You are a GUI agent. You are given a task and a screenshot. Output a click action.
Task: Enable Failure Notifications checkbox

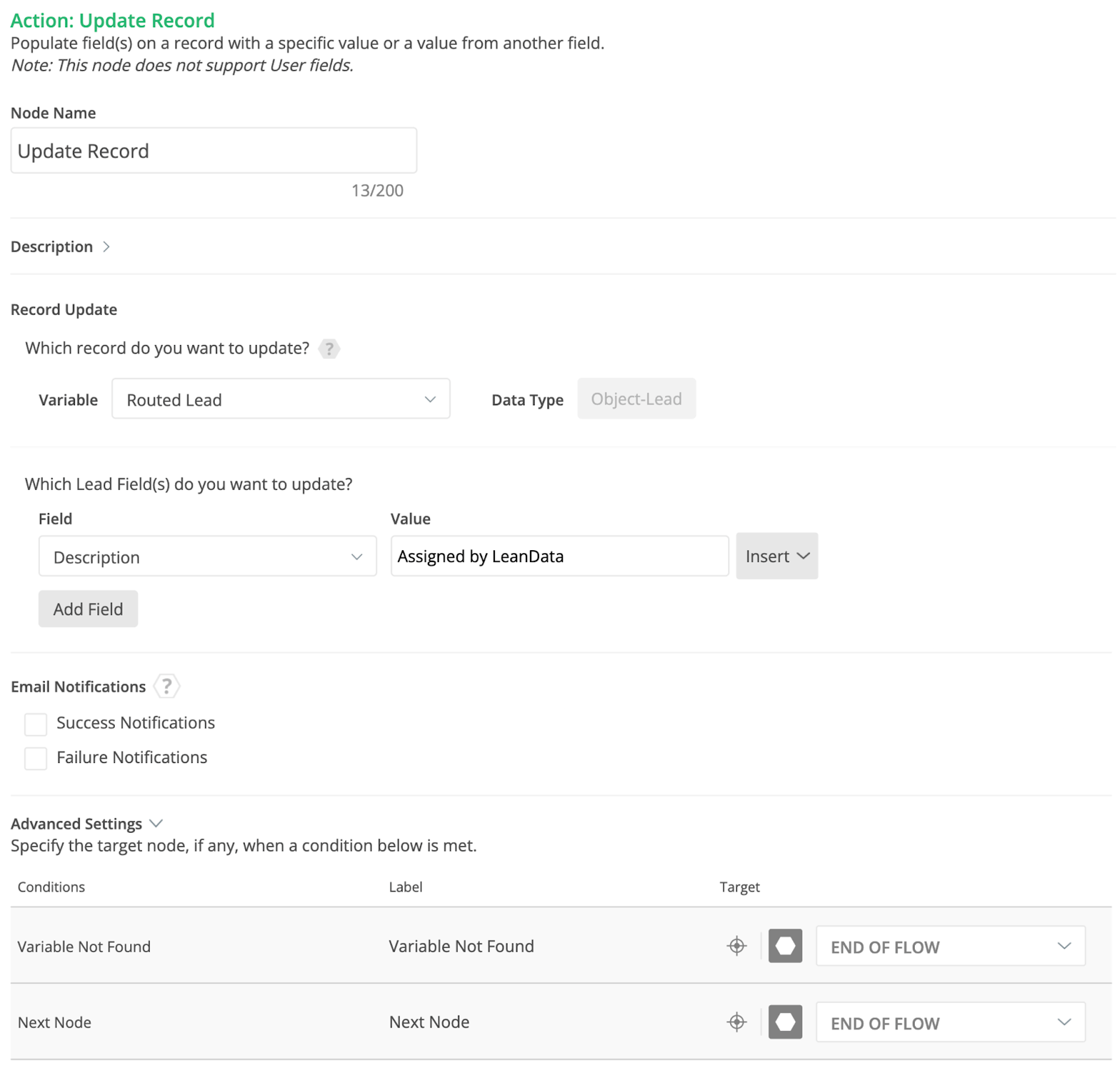pos(36,758)
